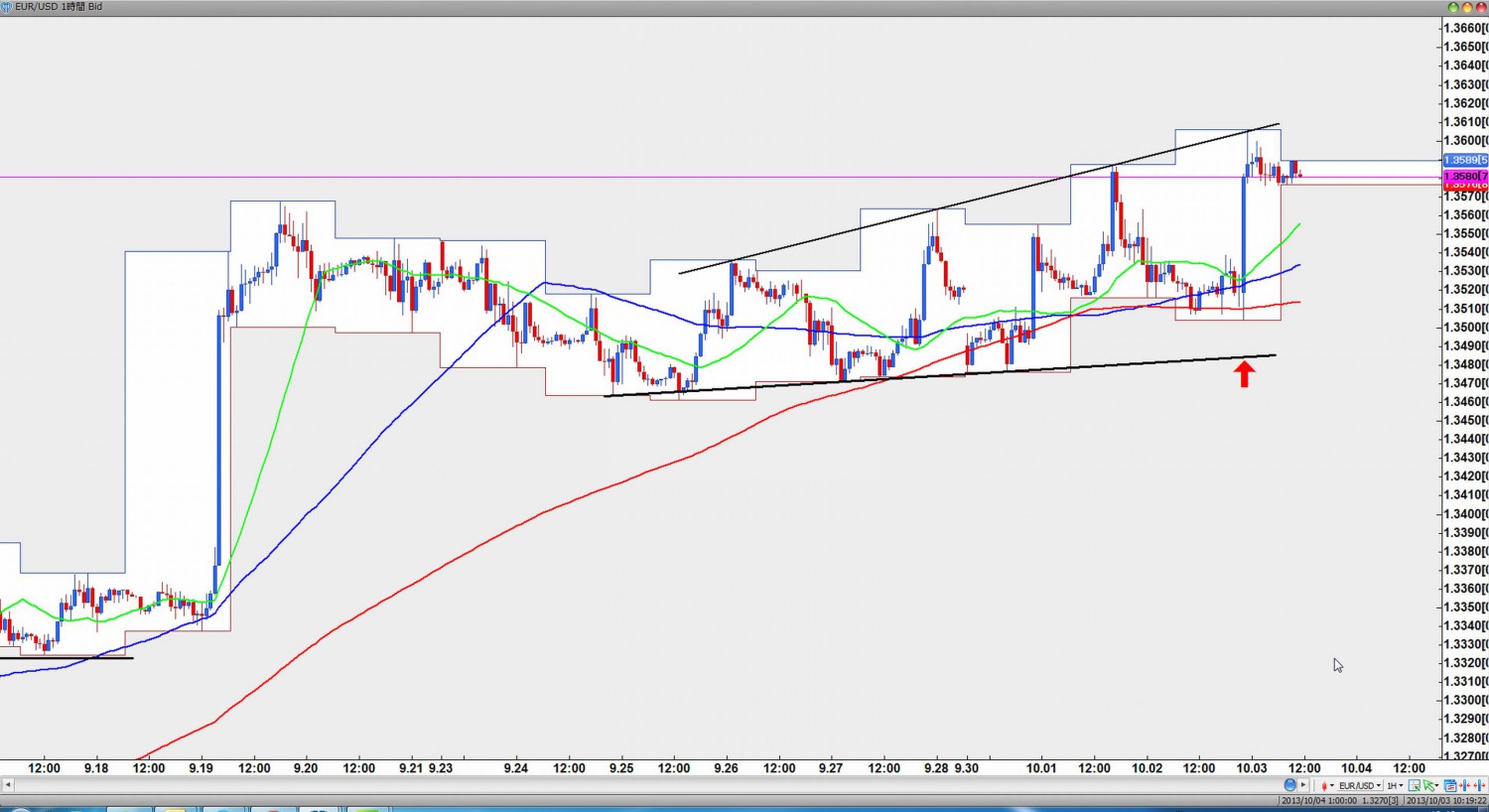Image resolution: width=1489 pixels, height=812 pixels.
Task: Click the green arrow pointer tool icon
Action: pos(1431,785)
